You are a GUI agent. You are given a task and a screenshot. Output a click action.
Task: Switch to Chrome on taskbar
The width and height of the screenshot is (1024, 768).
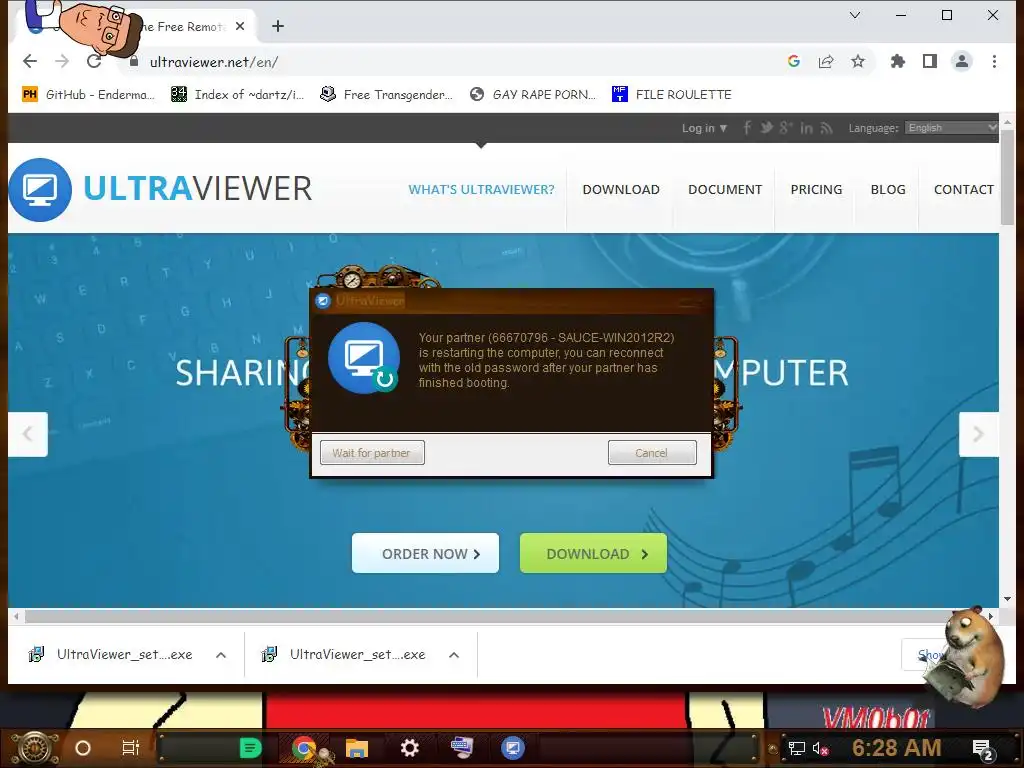coord(304,748)
